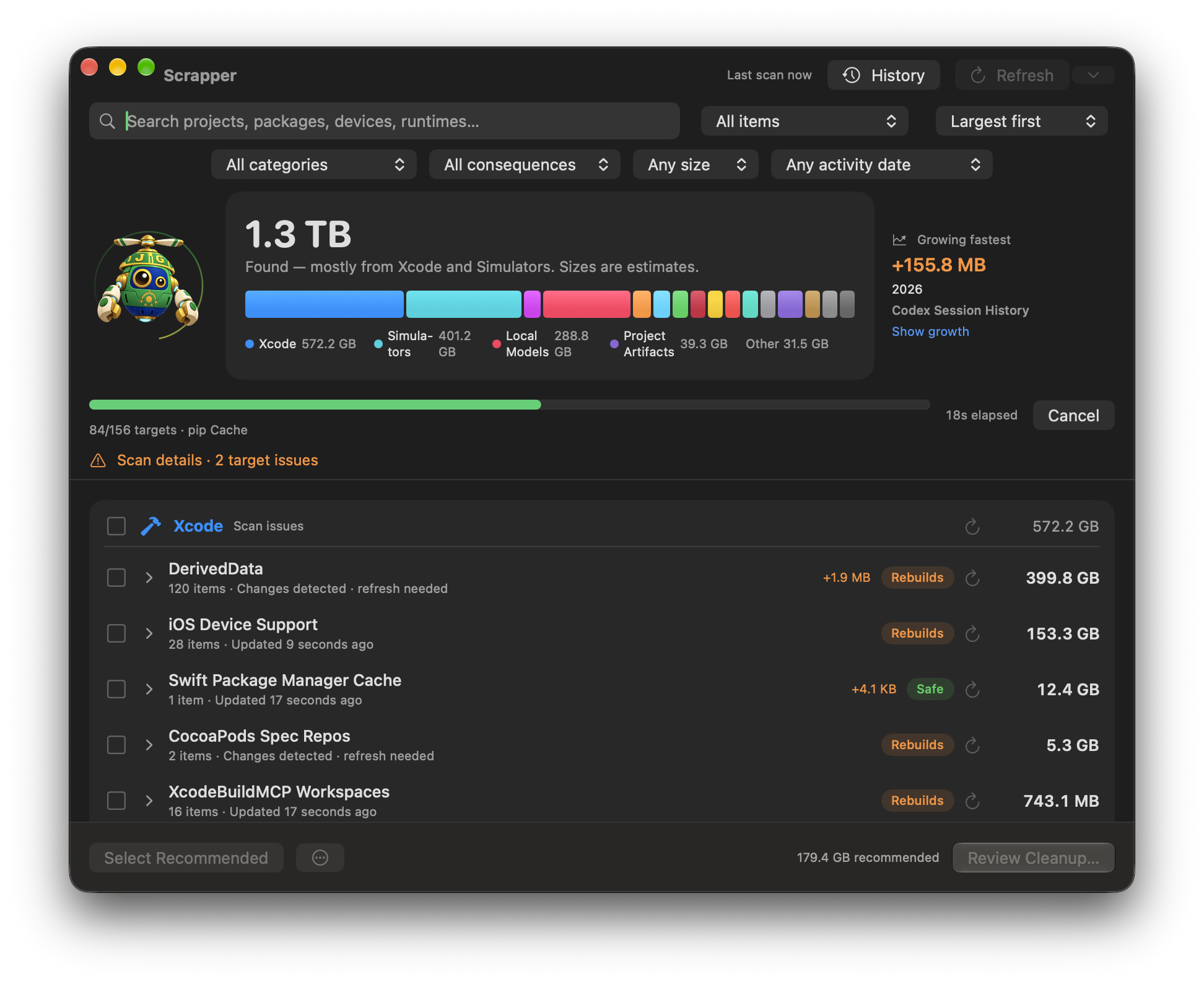Open the Any size filter
The image size is (1204, 984).
[x=696, y=165]
